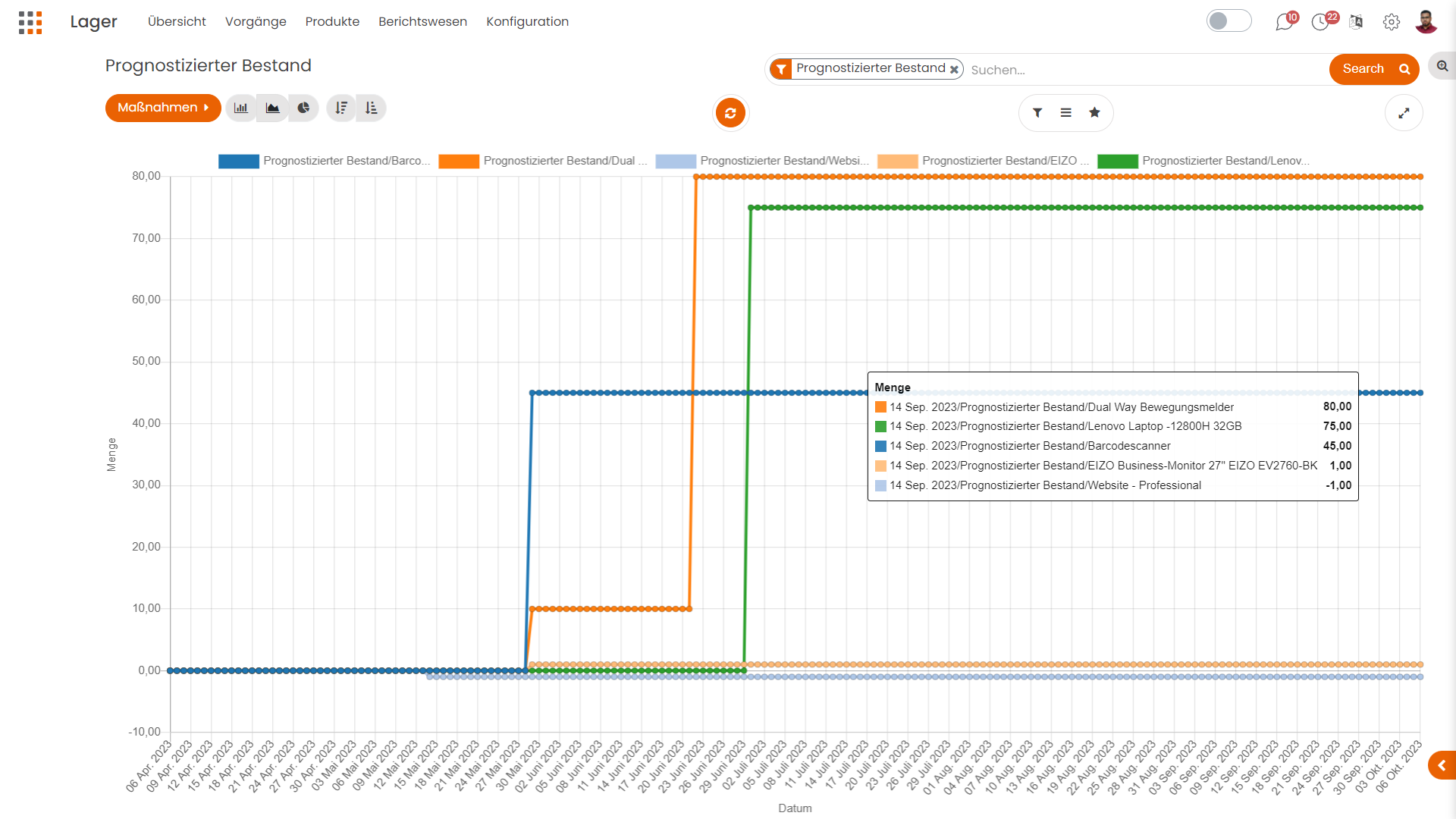Click the orange refresh button

coord(730,113)
